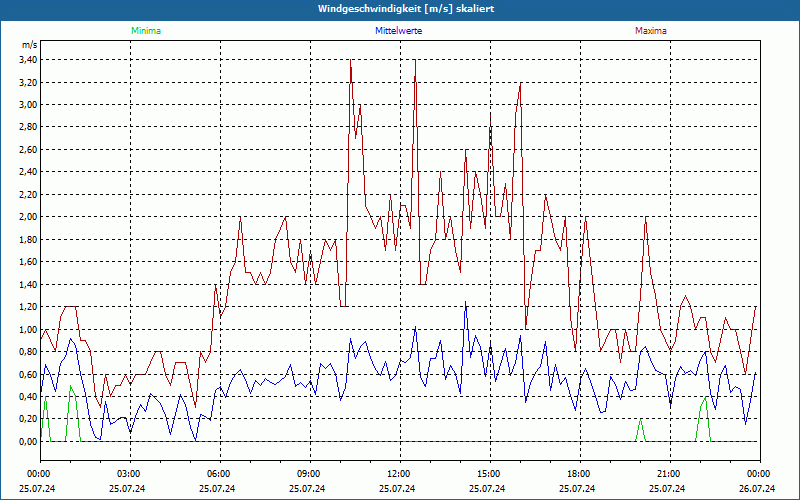This screenshot has width=800, height=500.
Task: Click the '0,00' y-axis value
Action: pos(29,441)
